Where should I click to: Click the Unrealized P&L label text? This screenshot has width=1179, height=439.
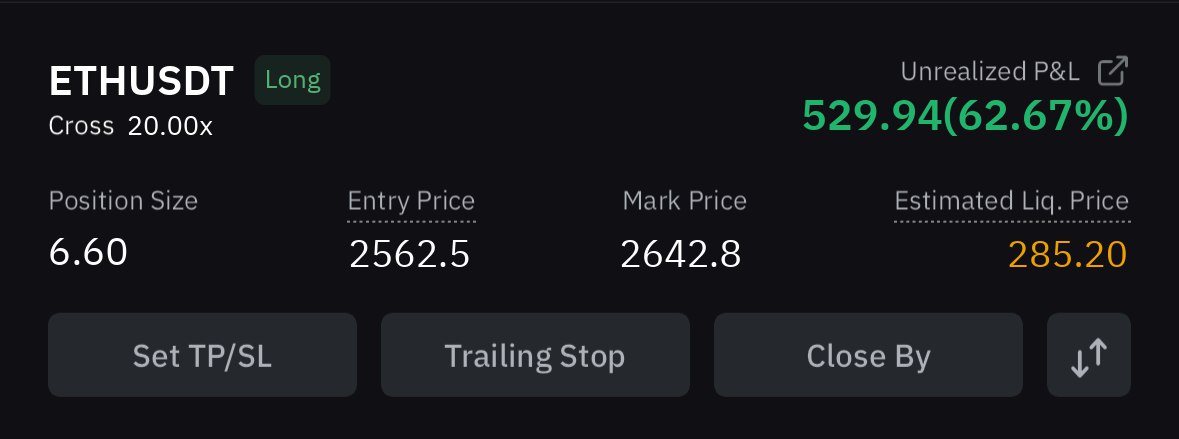(x=990, y=71)
